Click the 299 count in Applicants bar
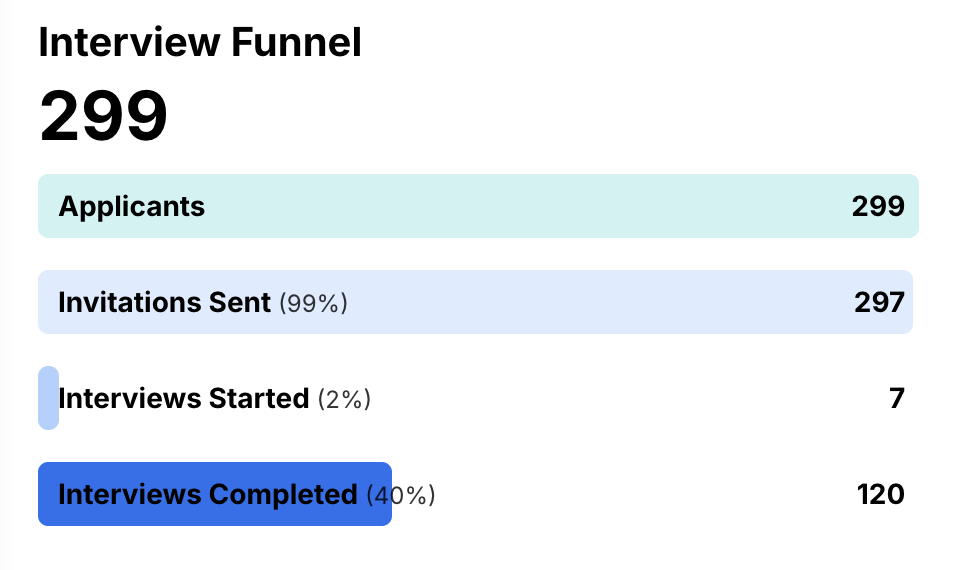The width and height of the screenshot is (978, 570). pyautogui.click(x=878, y=206)
